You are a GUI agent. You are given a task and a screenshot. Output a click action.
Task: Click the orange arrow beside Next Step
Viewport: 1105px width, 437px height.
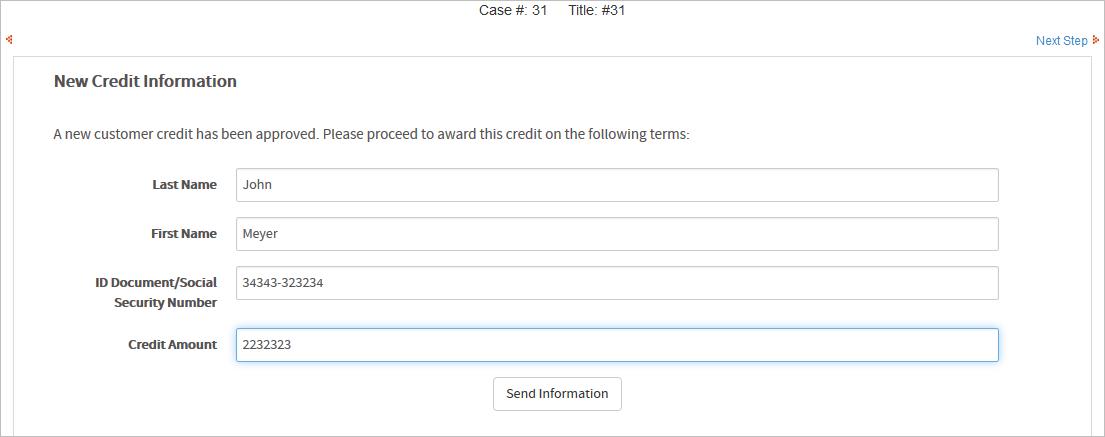(x=1096, y=40)
